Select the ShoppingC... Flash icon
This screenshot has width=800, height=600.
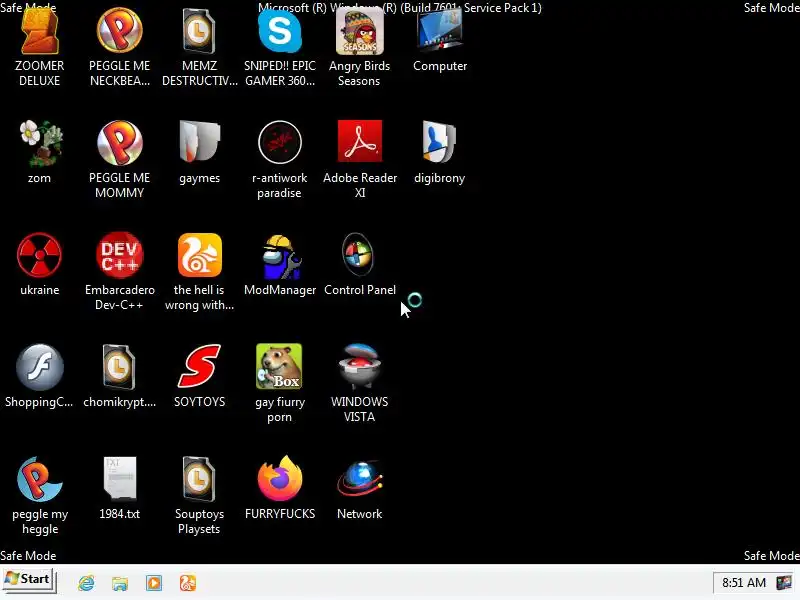[40, 367]
